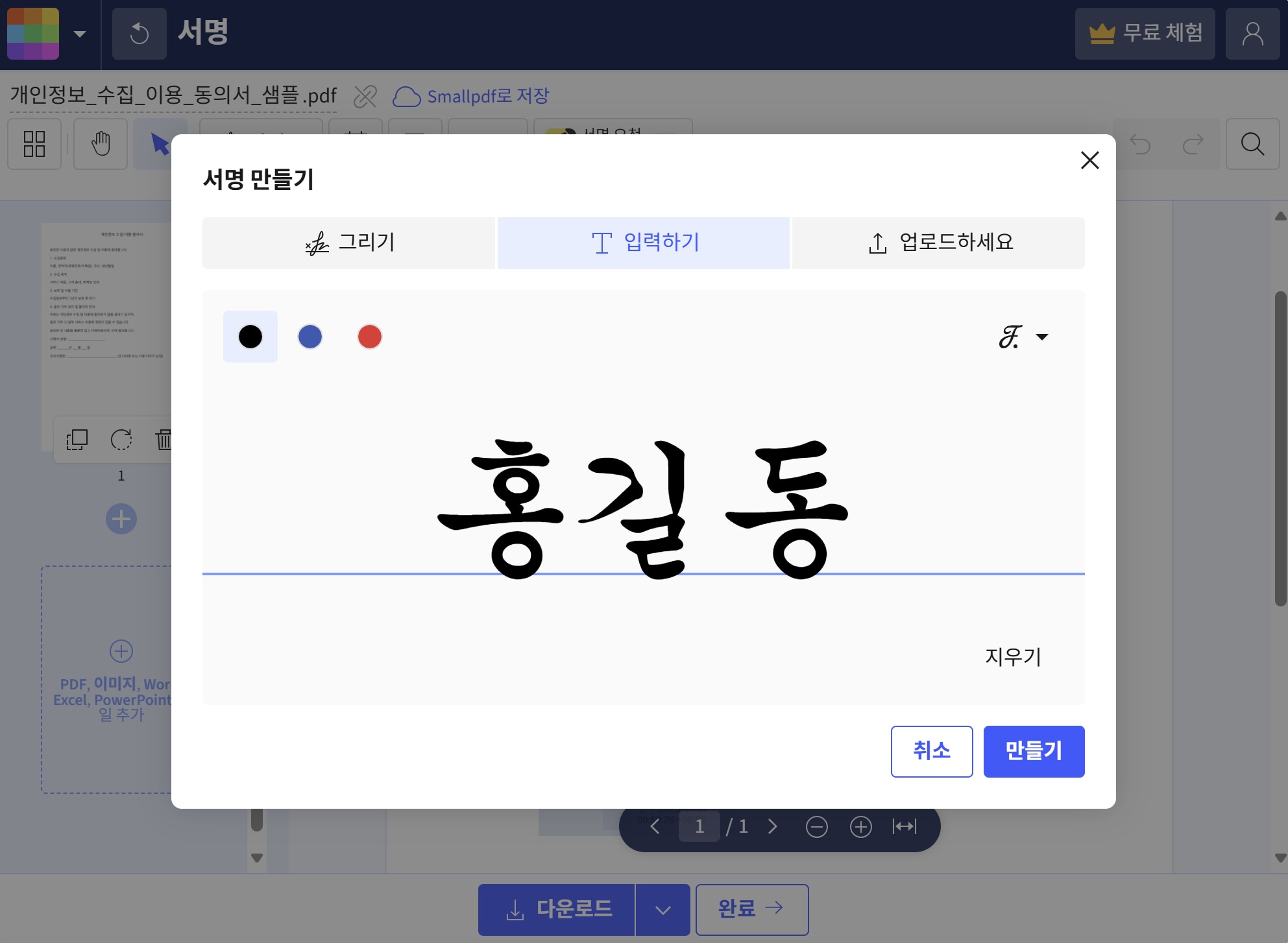Click the 만들기 button

point(1034,752)
